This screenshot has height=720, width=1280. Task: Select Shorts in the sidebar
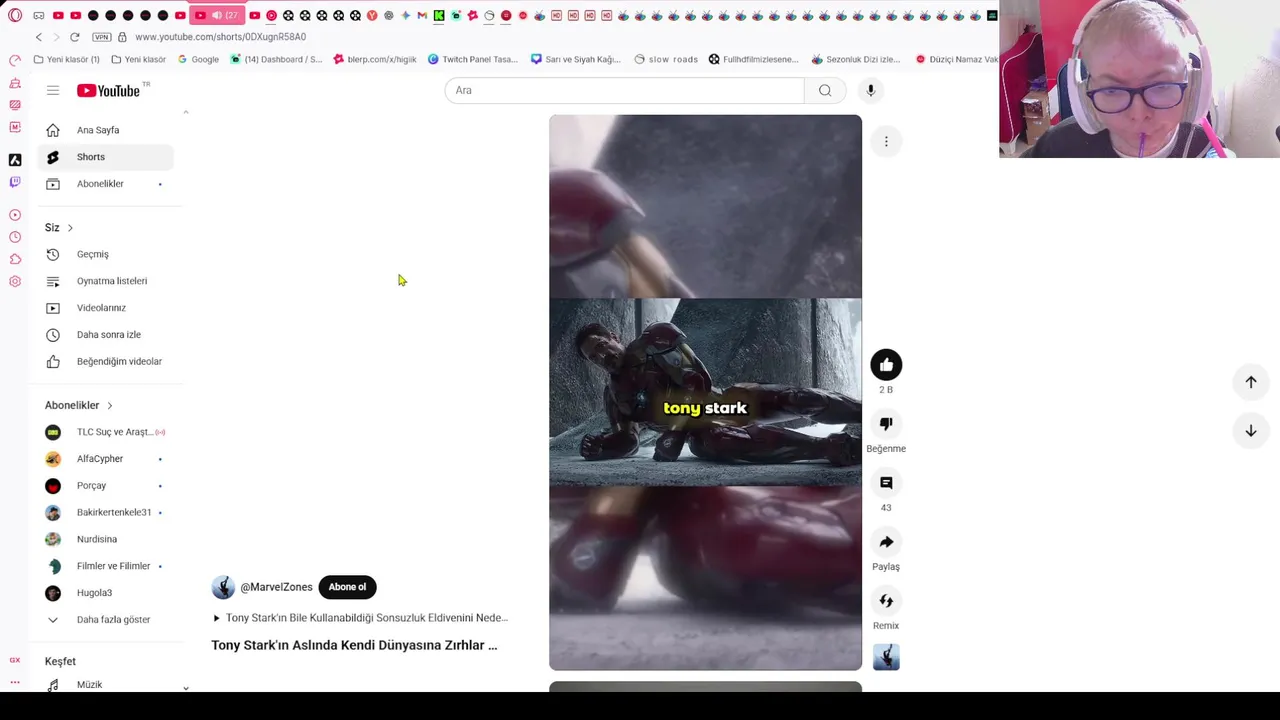pos(105,157)
